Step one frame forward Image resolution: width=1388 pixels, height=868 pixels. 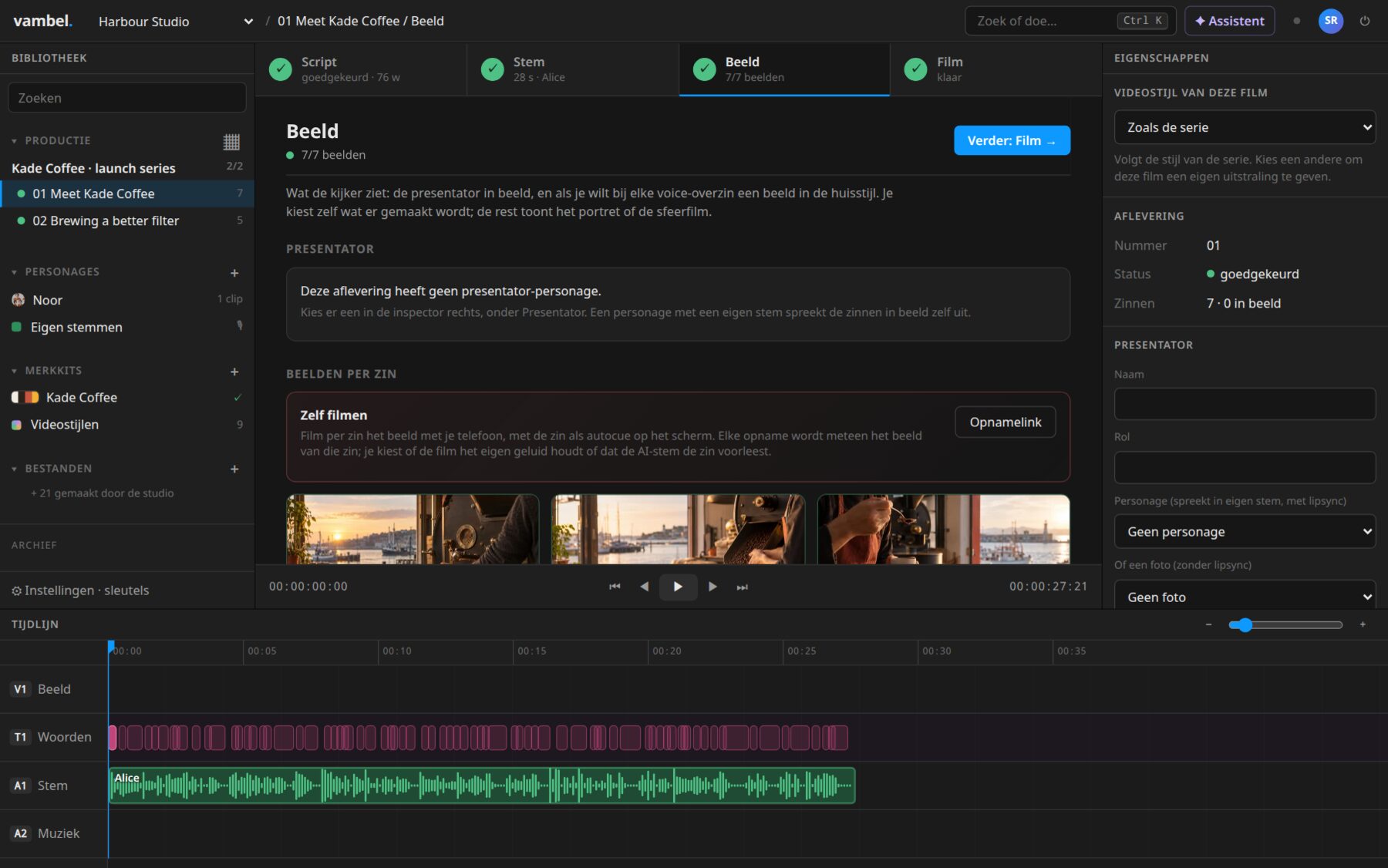(x=713, y=587)
